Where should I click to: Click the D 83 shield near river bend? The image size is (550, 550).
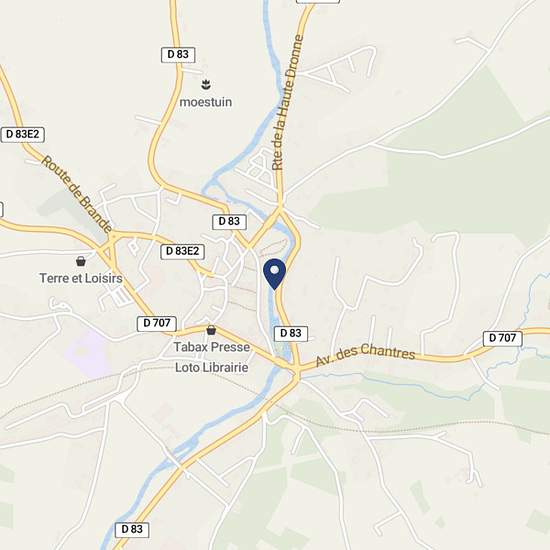(x=229, y=222)
